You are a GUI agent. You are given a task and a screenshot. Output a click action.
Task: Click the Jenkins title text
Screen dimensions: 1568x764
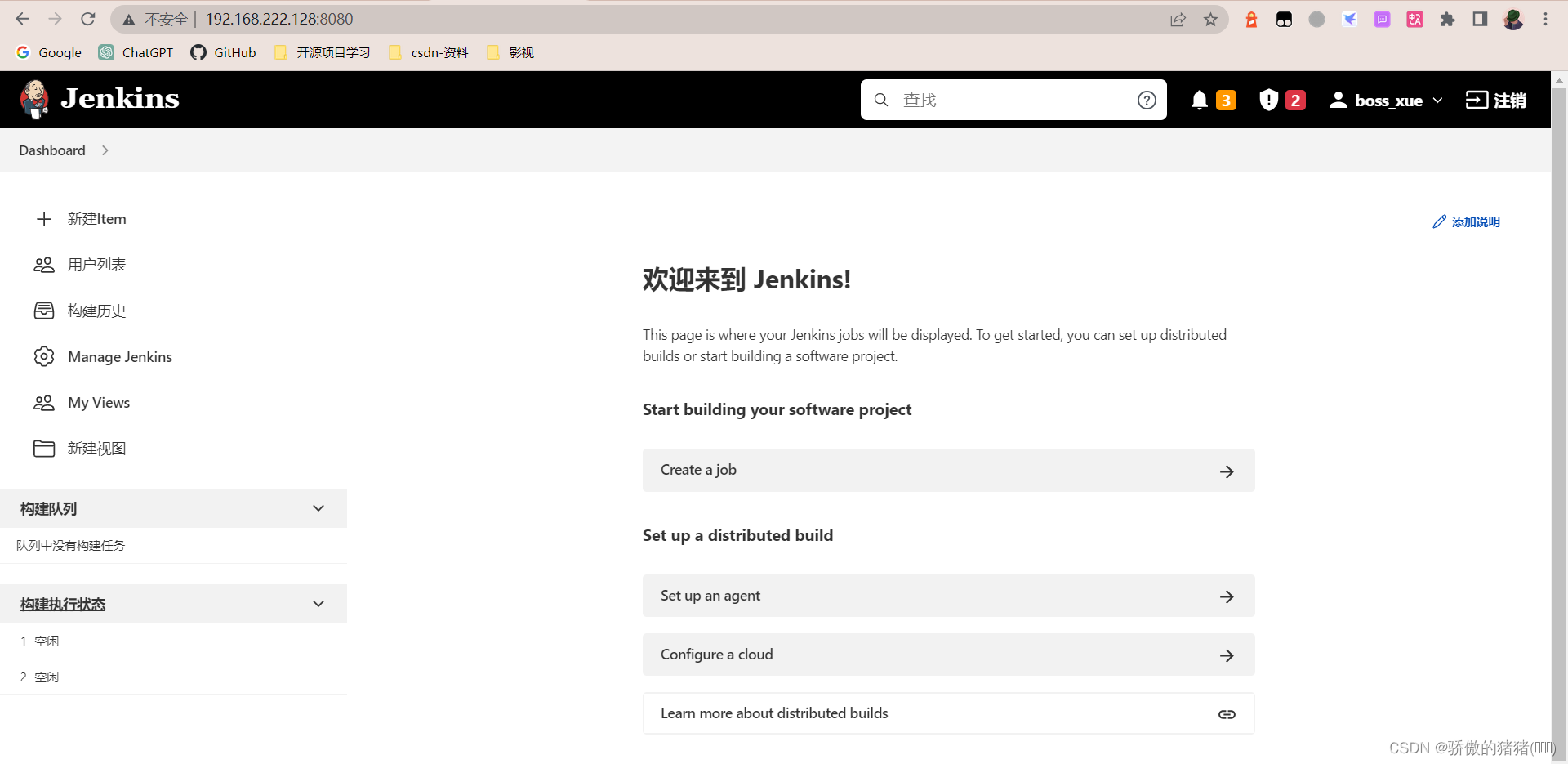(120, 98)
